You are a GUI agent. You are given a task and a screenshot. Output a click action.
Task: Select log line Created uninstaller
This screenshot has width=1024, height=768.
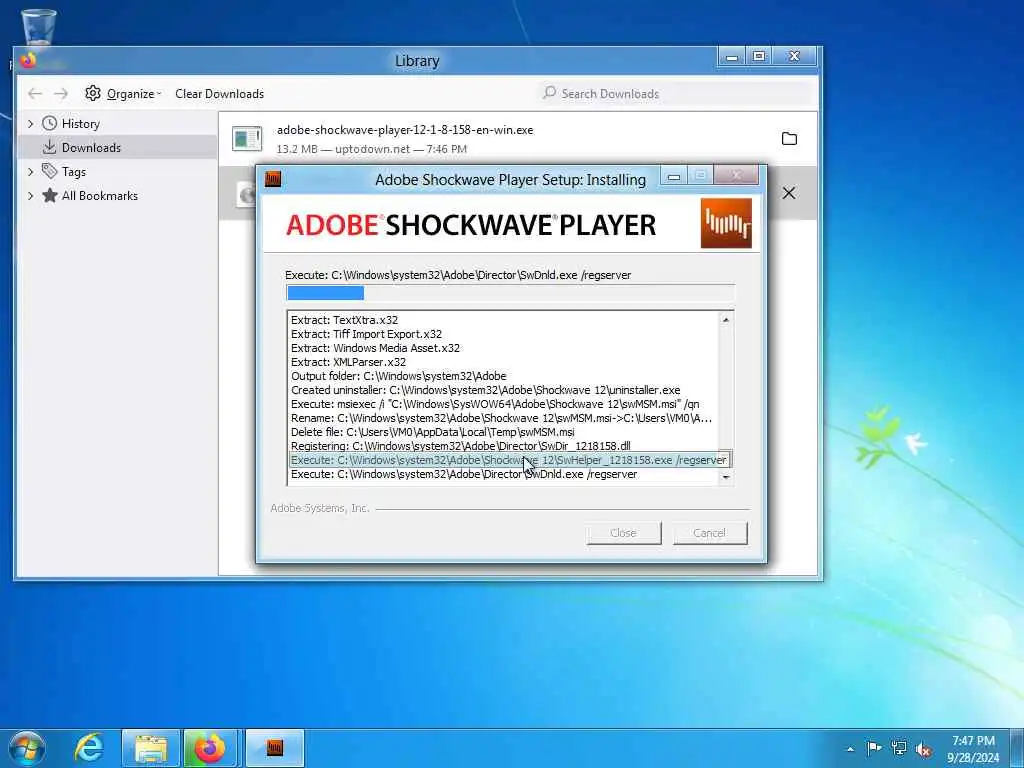tap(485, 390)
